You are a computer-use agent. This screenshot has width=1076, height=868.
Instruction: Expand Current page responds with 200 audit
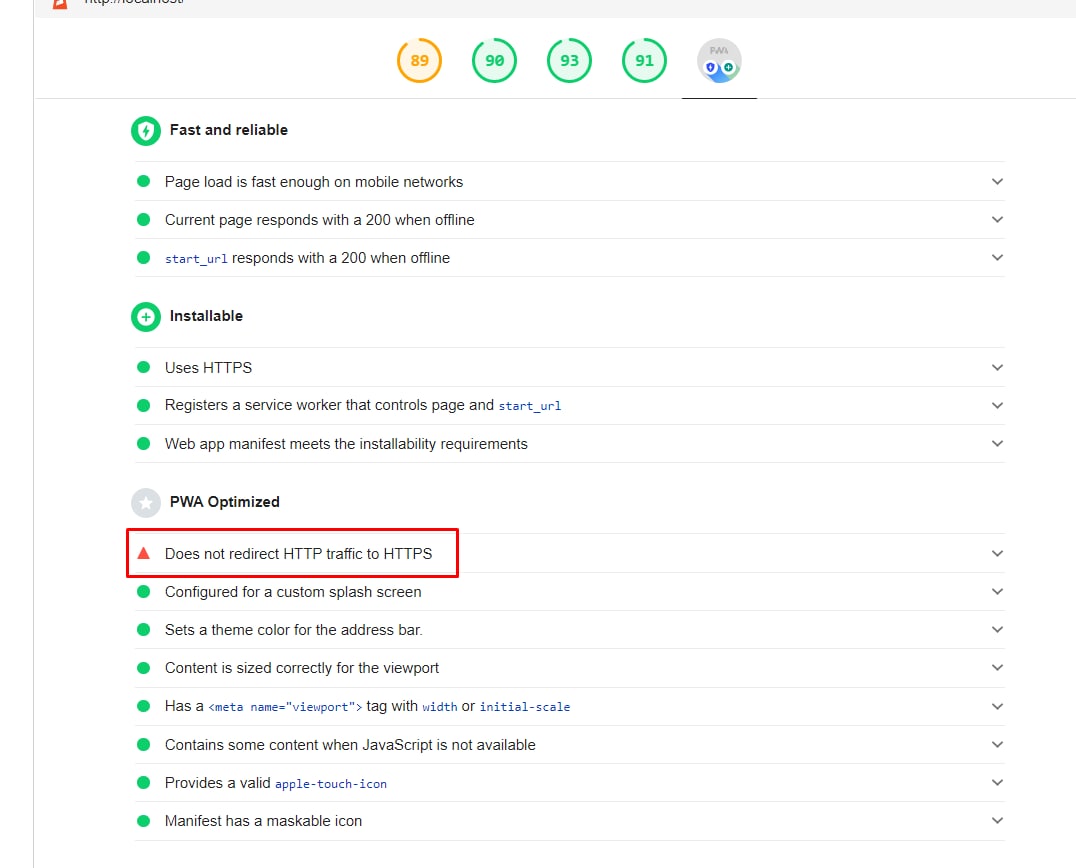click(997, 220)
